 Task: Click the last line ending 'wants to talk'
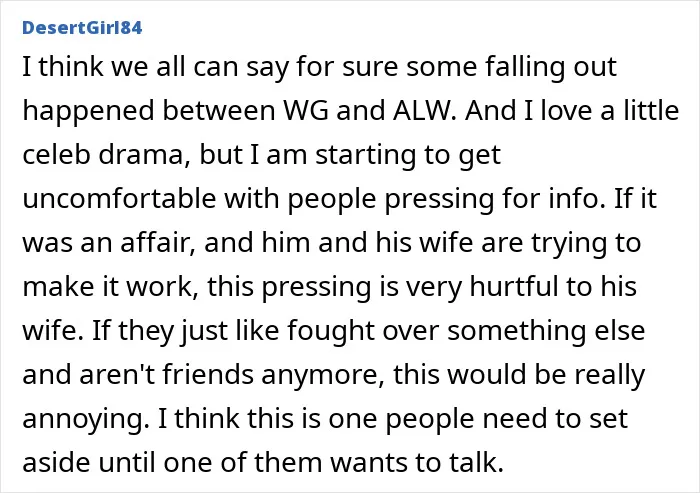[263, 463]
